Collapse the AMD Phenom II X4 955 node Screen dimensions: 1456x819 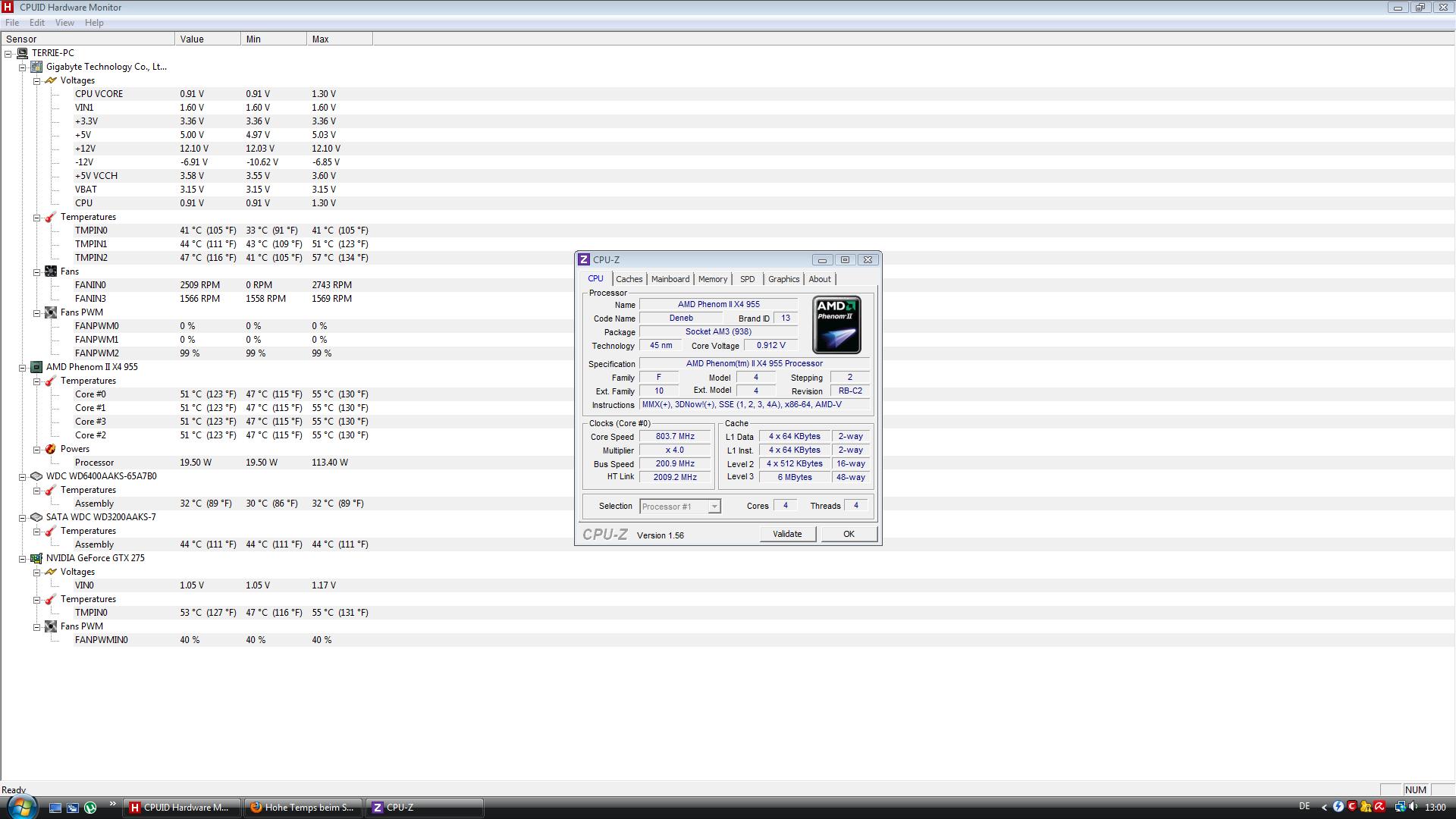click(x=23, y=367)
